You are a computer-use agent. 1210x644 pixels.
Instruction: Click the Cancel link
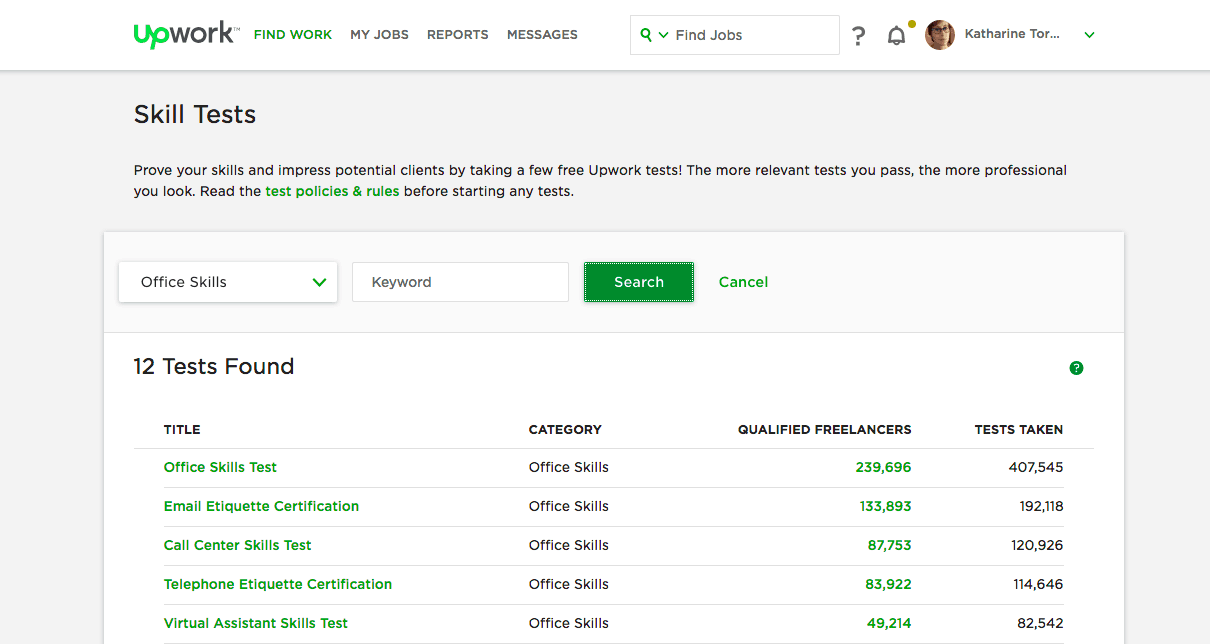pos(743,282)
